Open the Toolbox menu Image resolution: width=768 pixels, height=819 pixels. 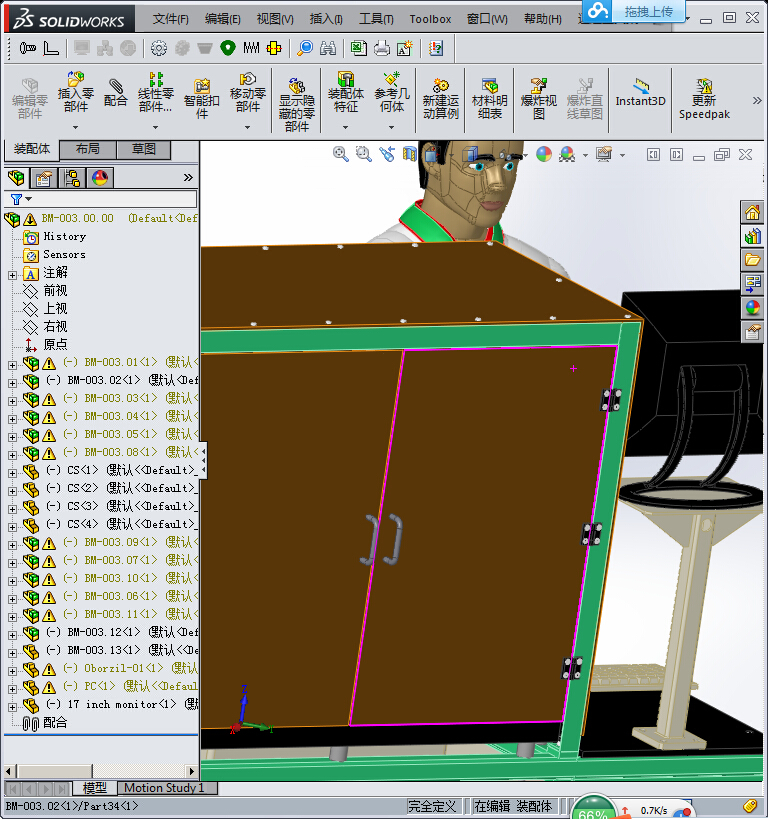point(430,19)
